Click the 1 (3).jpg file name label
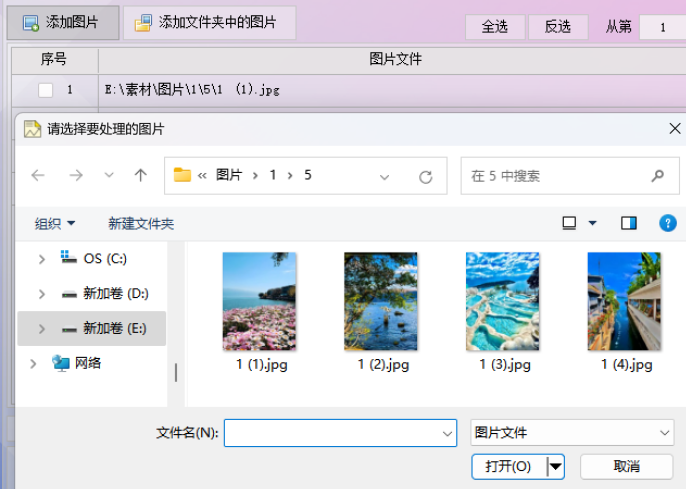The width and height of the screenshot is (687, 489). [505, 365]
